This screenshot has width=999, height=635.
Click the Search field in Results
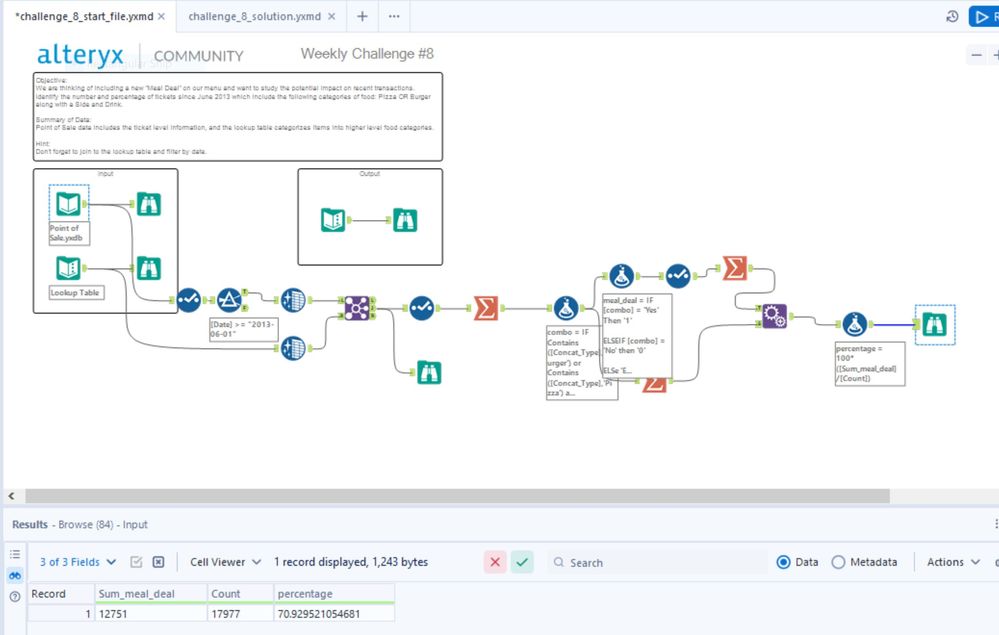coord(657,562)
